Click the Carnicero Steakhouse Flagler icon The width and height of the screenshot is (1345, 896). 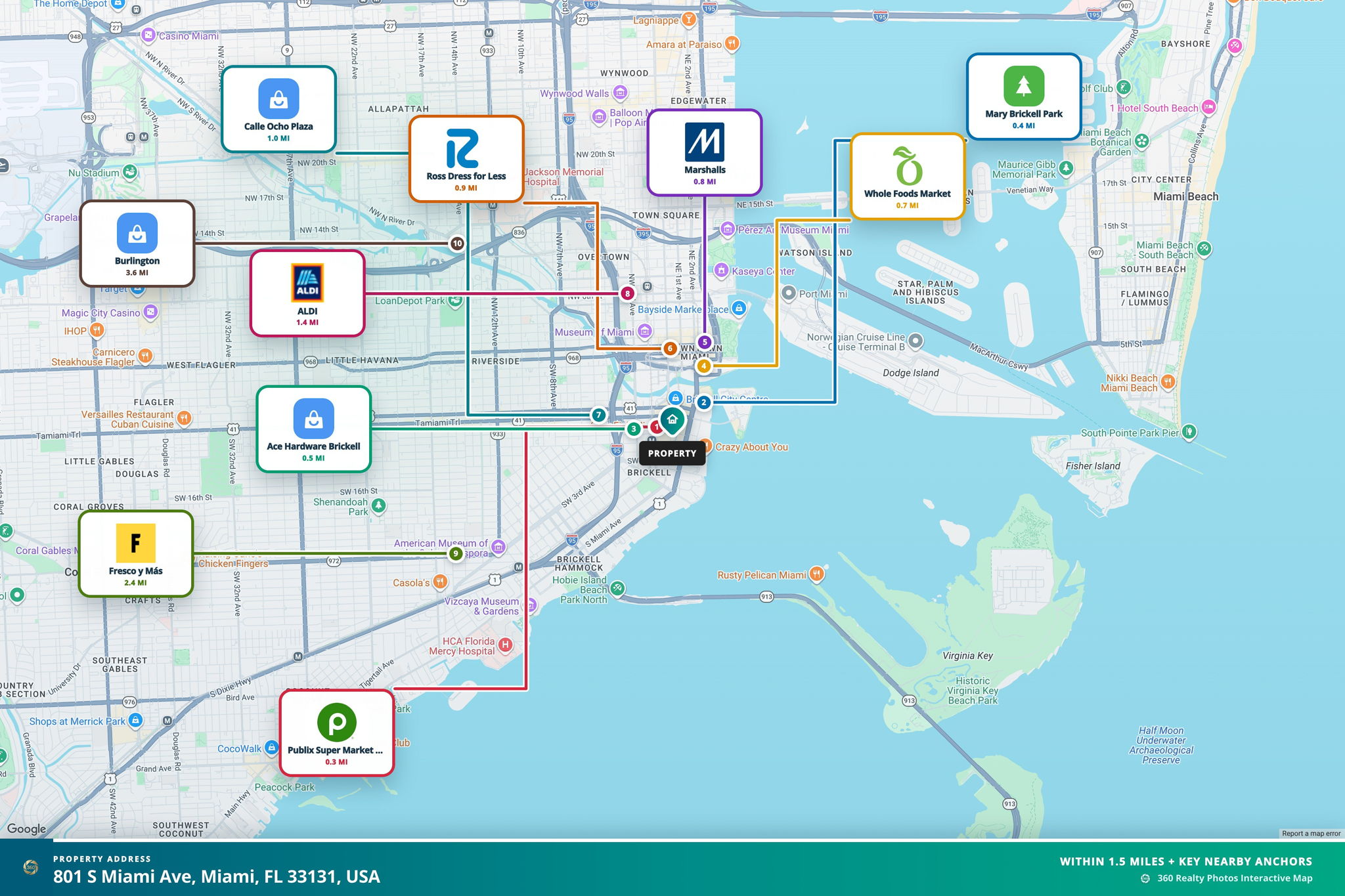145,356
